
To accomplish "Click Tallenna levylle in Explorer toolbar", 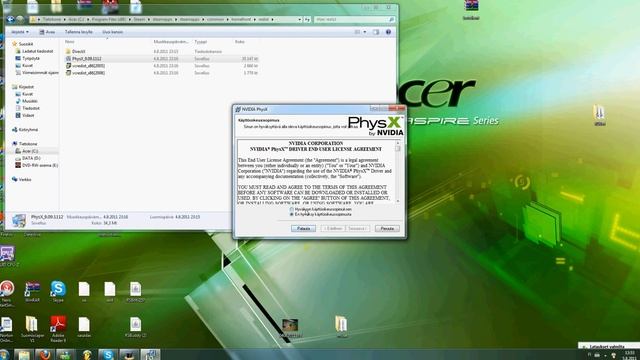I will pyautogui.click(x=78, y=32).
